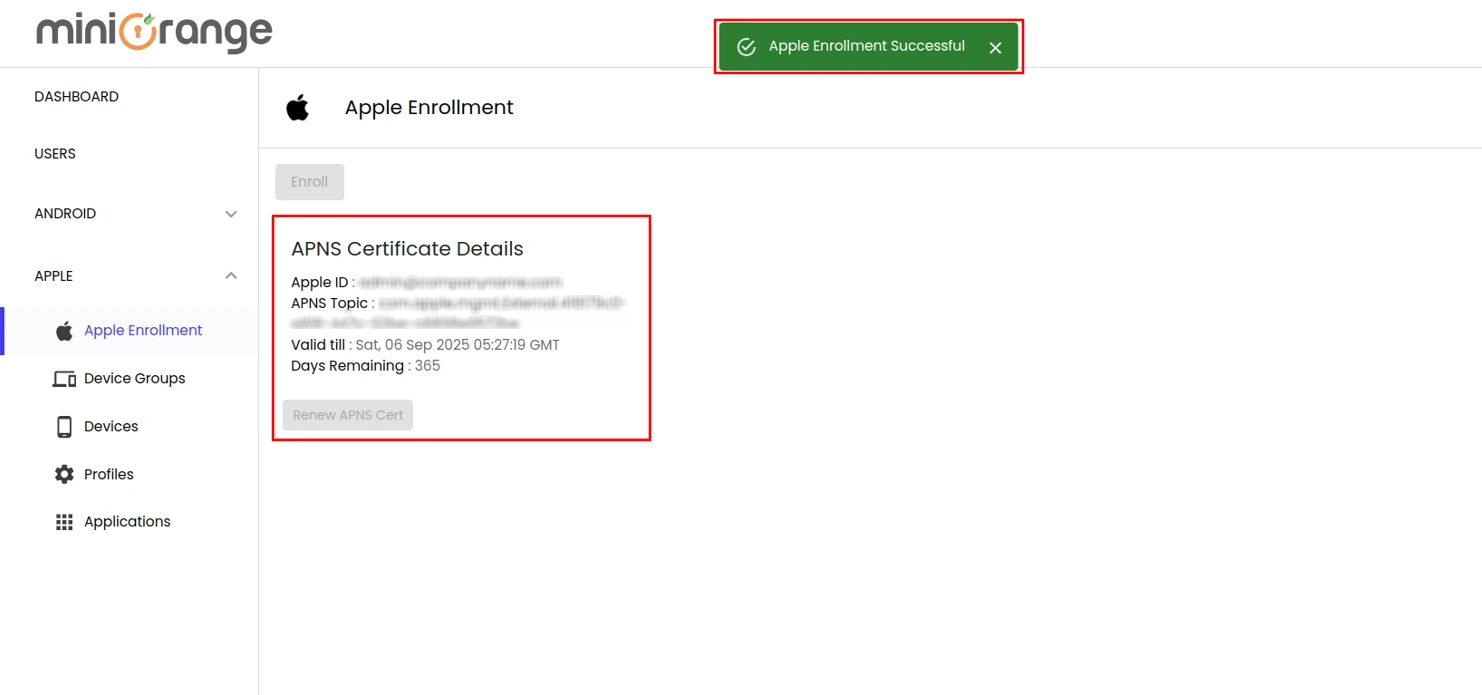Click the green checkmark in the success notification
Image resolution: width=1482 pixels, height=695 pixels.
(744, 45)
